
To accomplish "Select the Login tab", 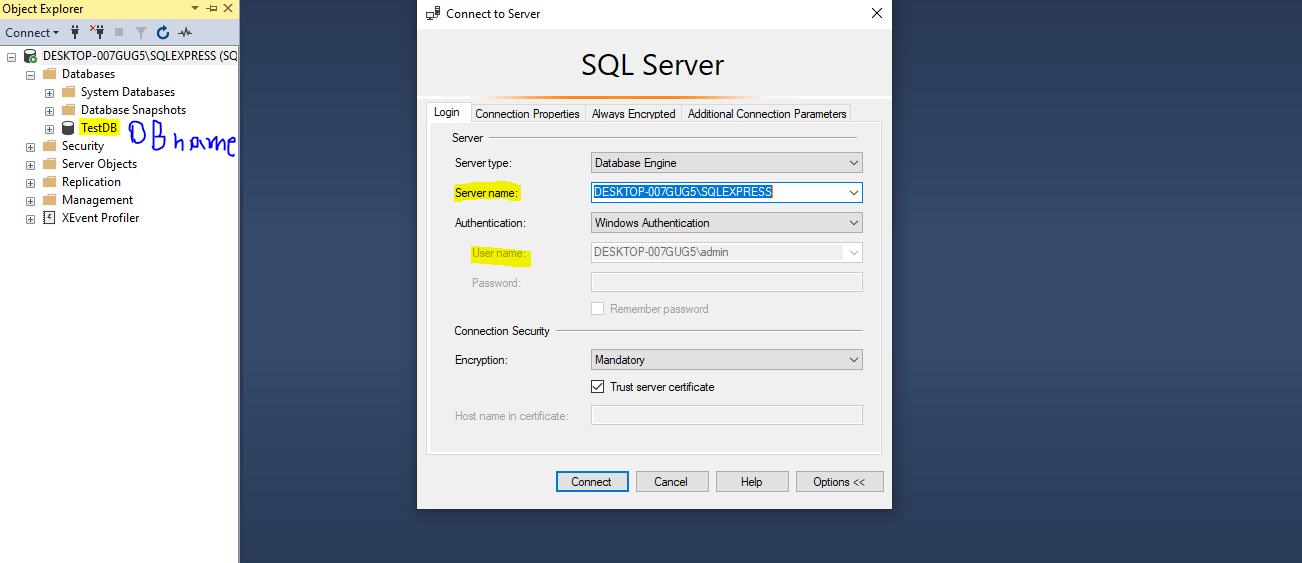I will pyautogui.click(x=447, y=112).
